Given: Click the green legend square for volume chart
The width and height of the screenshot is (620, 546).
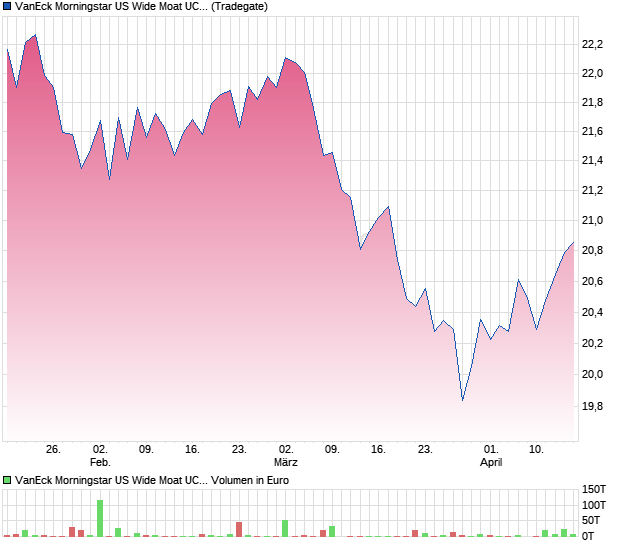Looking at the screenshot, I should click(7, 480).
